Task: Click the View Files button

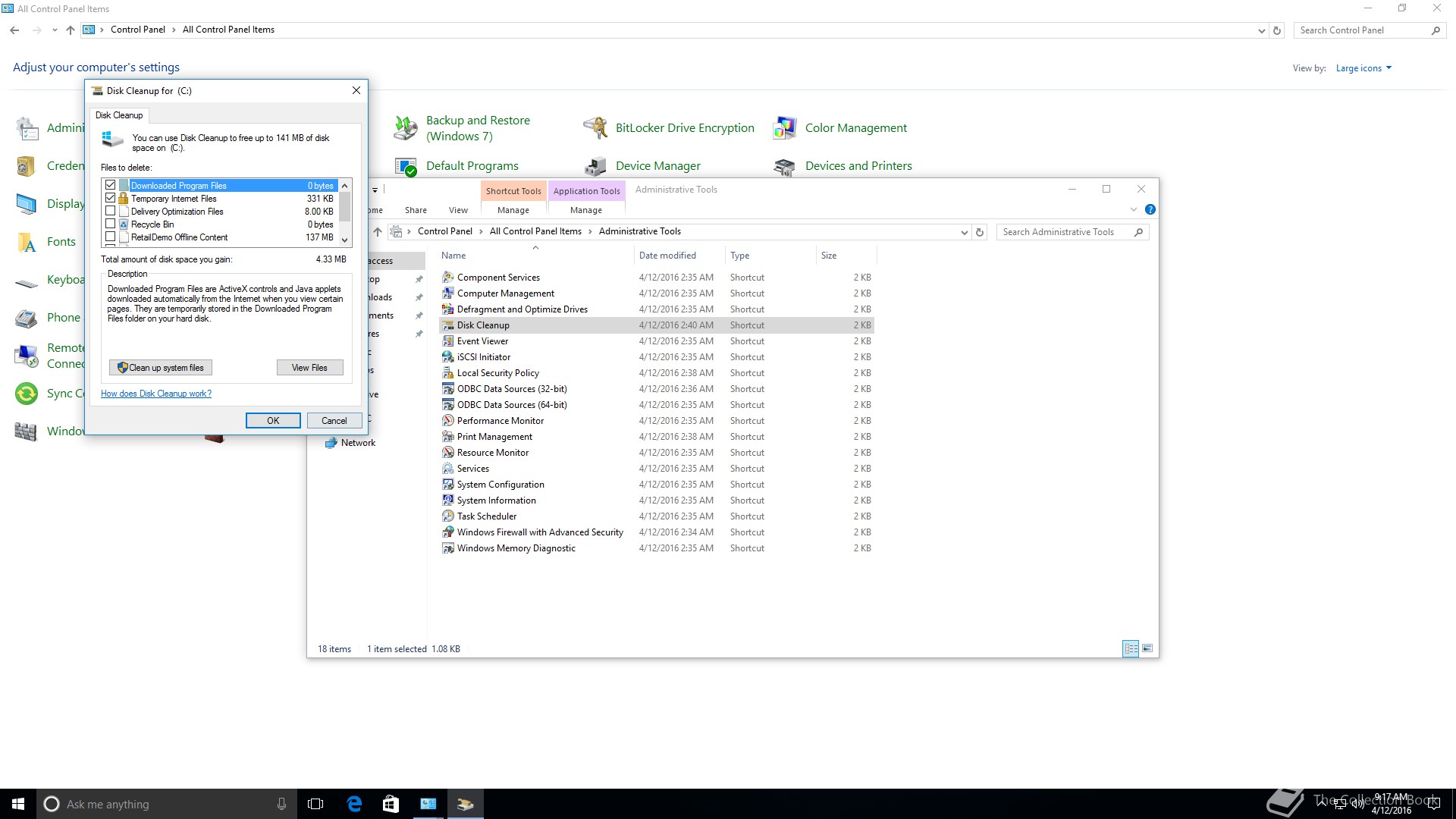Action: [x=309, y=368]
